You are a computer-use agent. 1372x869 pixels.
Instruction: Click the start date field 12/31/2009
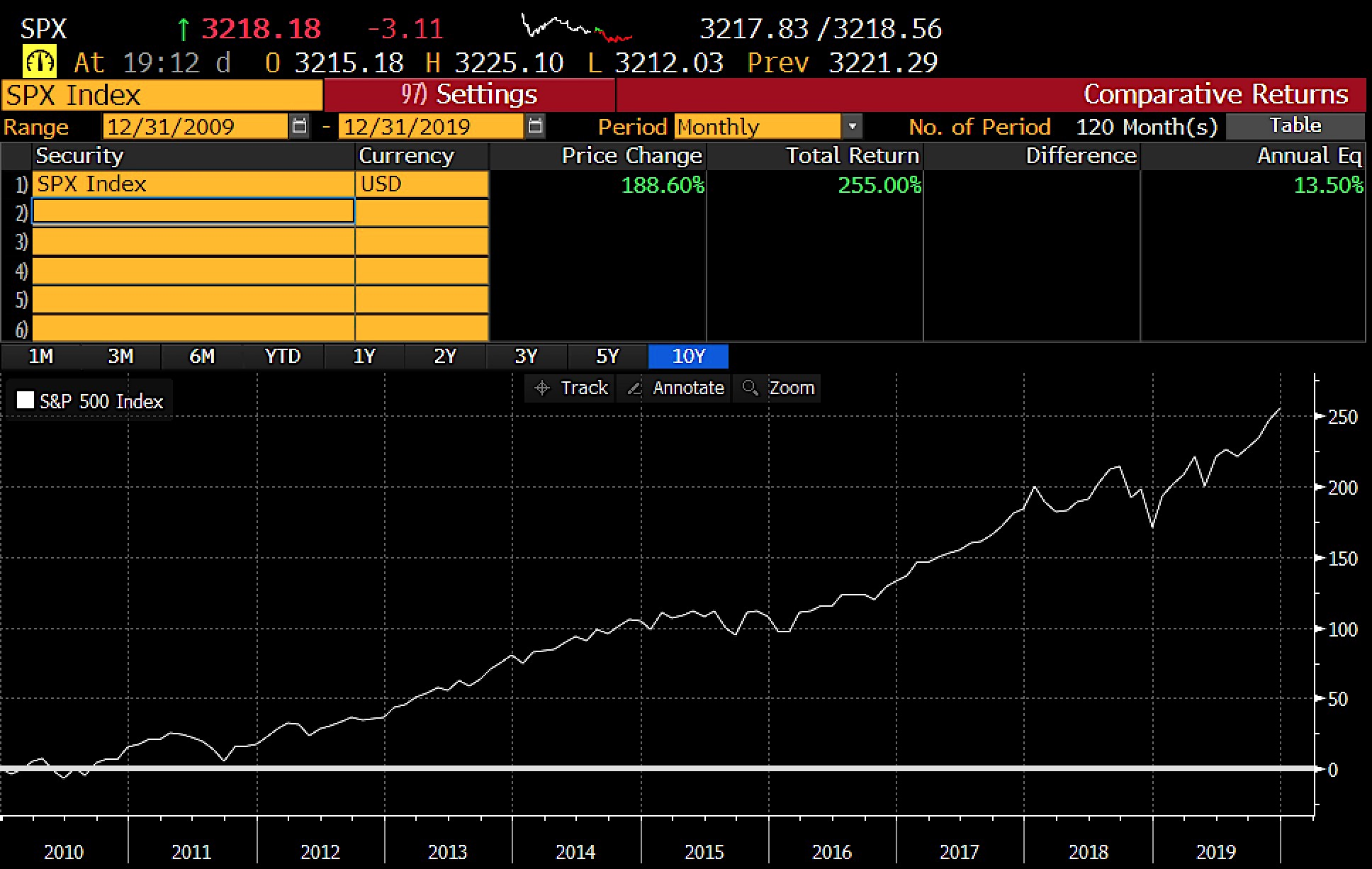pyautogui.click(x=195, y=127)
